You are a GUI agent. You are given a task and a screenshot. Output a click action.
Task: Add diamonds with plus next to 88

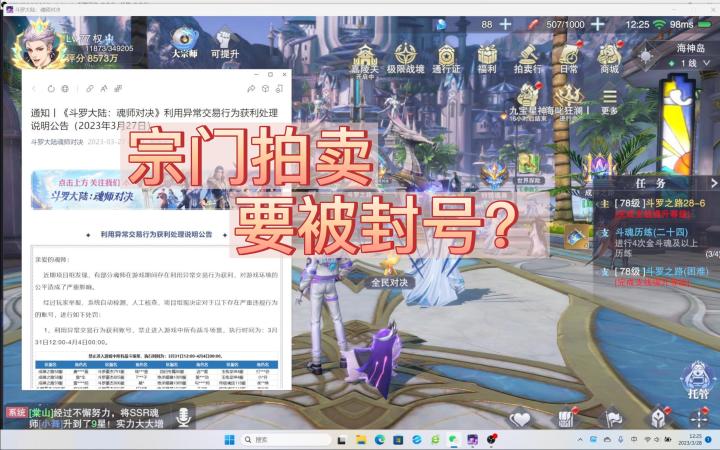point(505,24)
